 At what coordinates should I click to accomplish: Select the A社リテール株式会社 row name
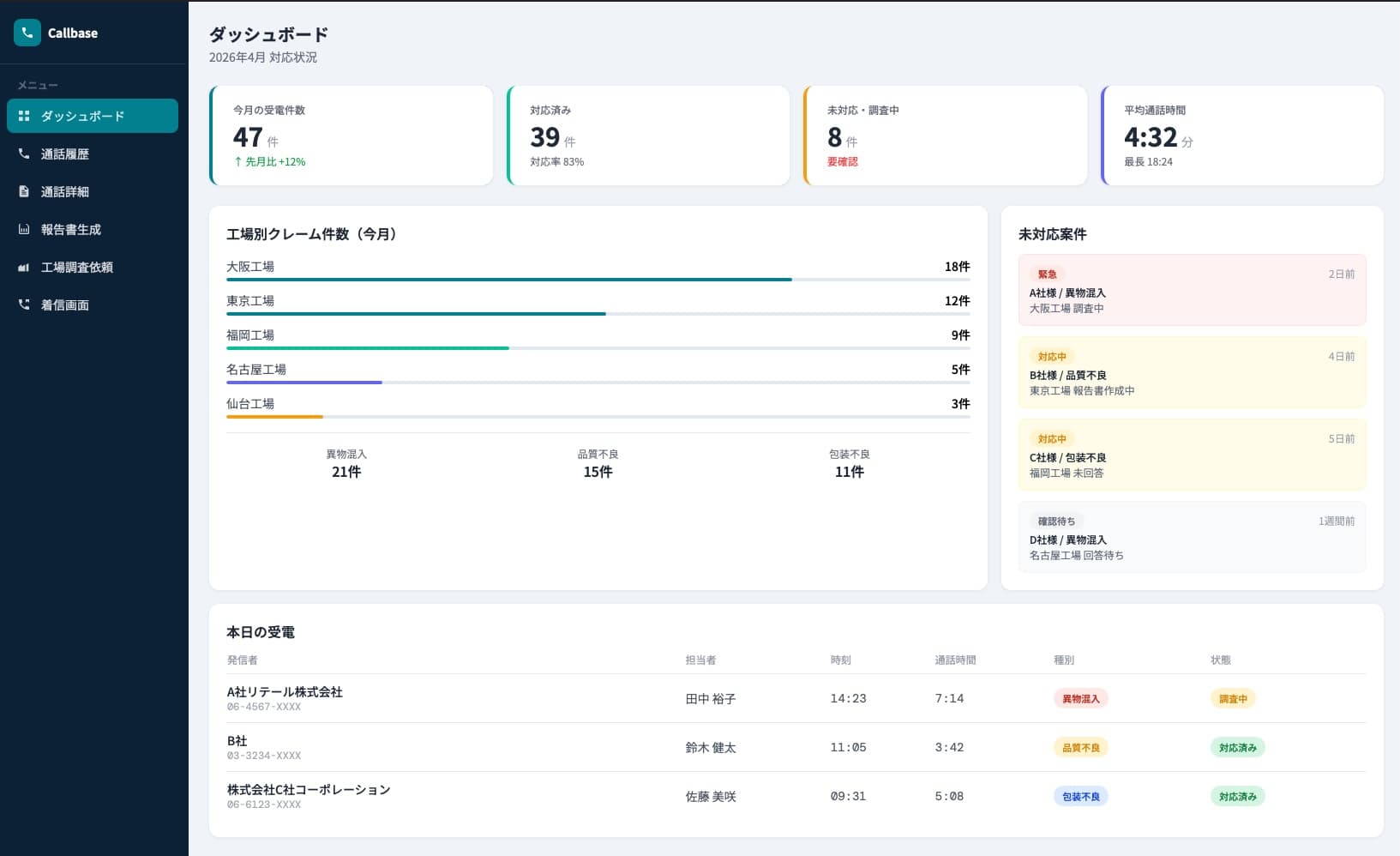[x=285, y=691]
